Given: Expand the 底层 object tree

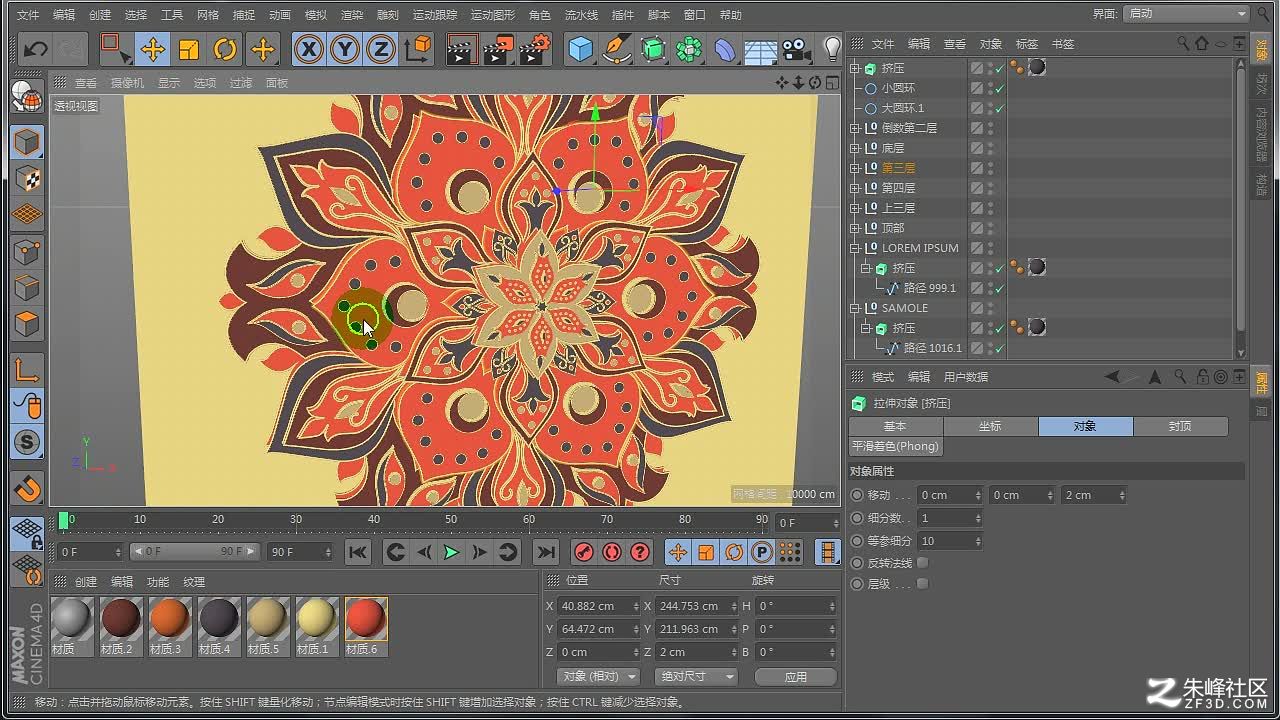Looking at the screenshot, I should click(x=855, y=148).
